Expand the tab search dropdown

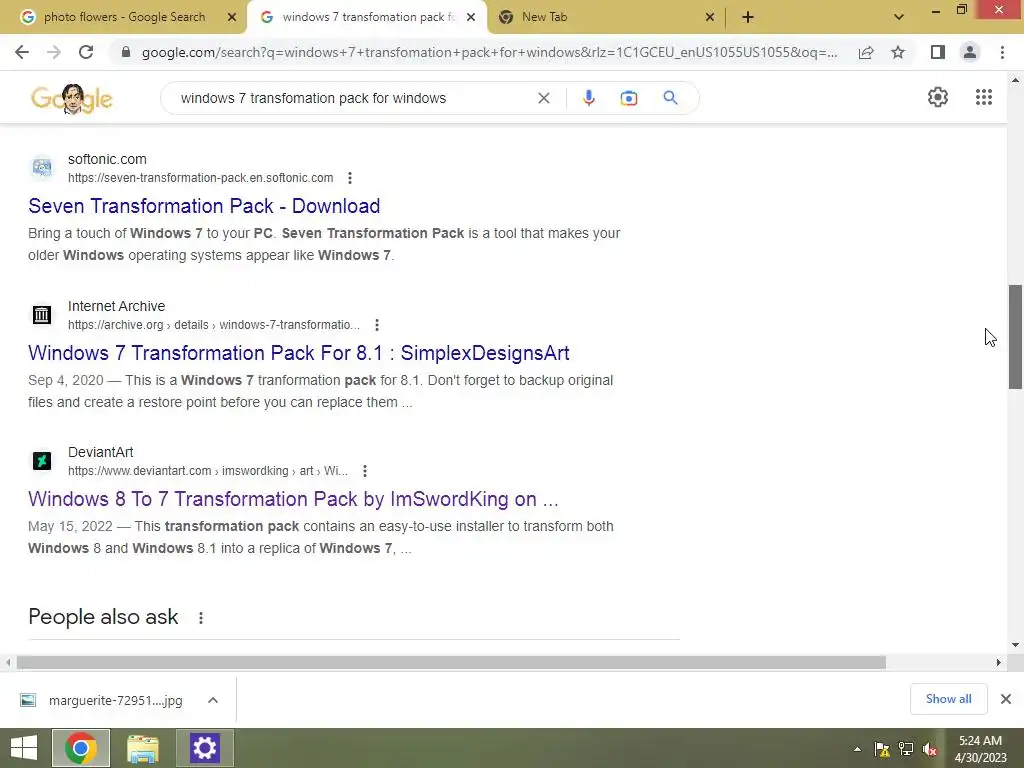point(899,17)
